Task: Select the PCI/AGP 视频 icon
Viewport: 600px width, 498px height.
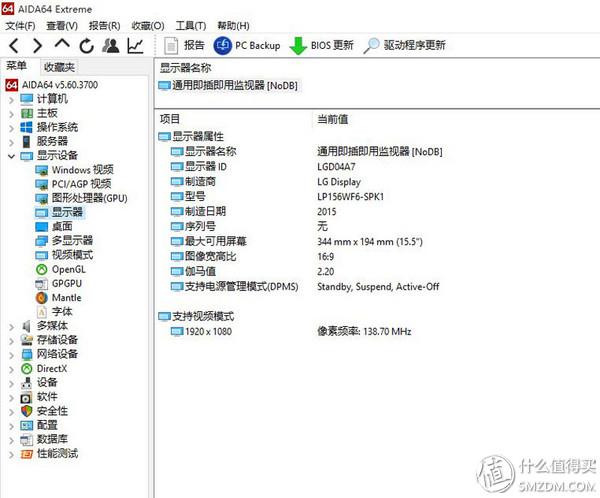Action: (42, 184)
